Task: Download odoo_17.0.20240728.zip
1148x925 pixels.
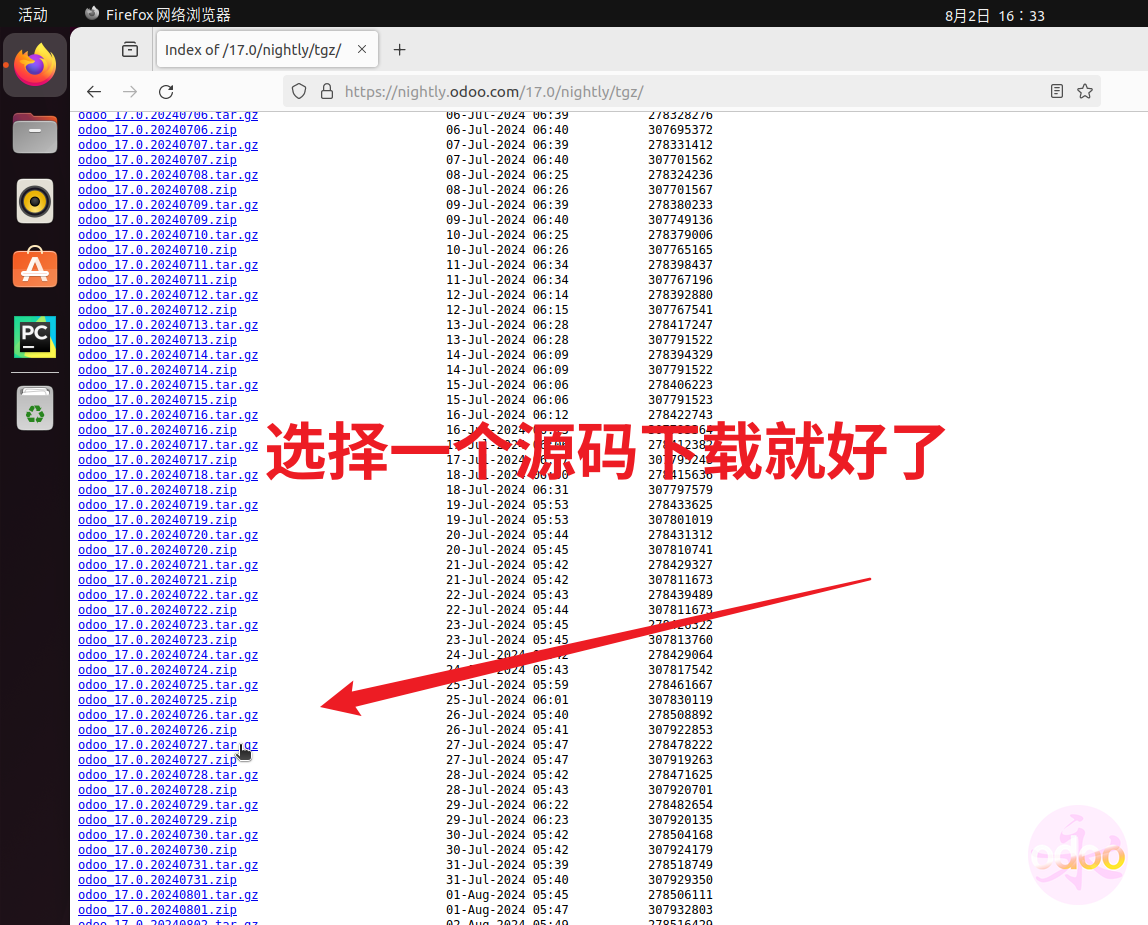Action: [x=157, y=790]
